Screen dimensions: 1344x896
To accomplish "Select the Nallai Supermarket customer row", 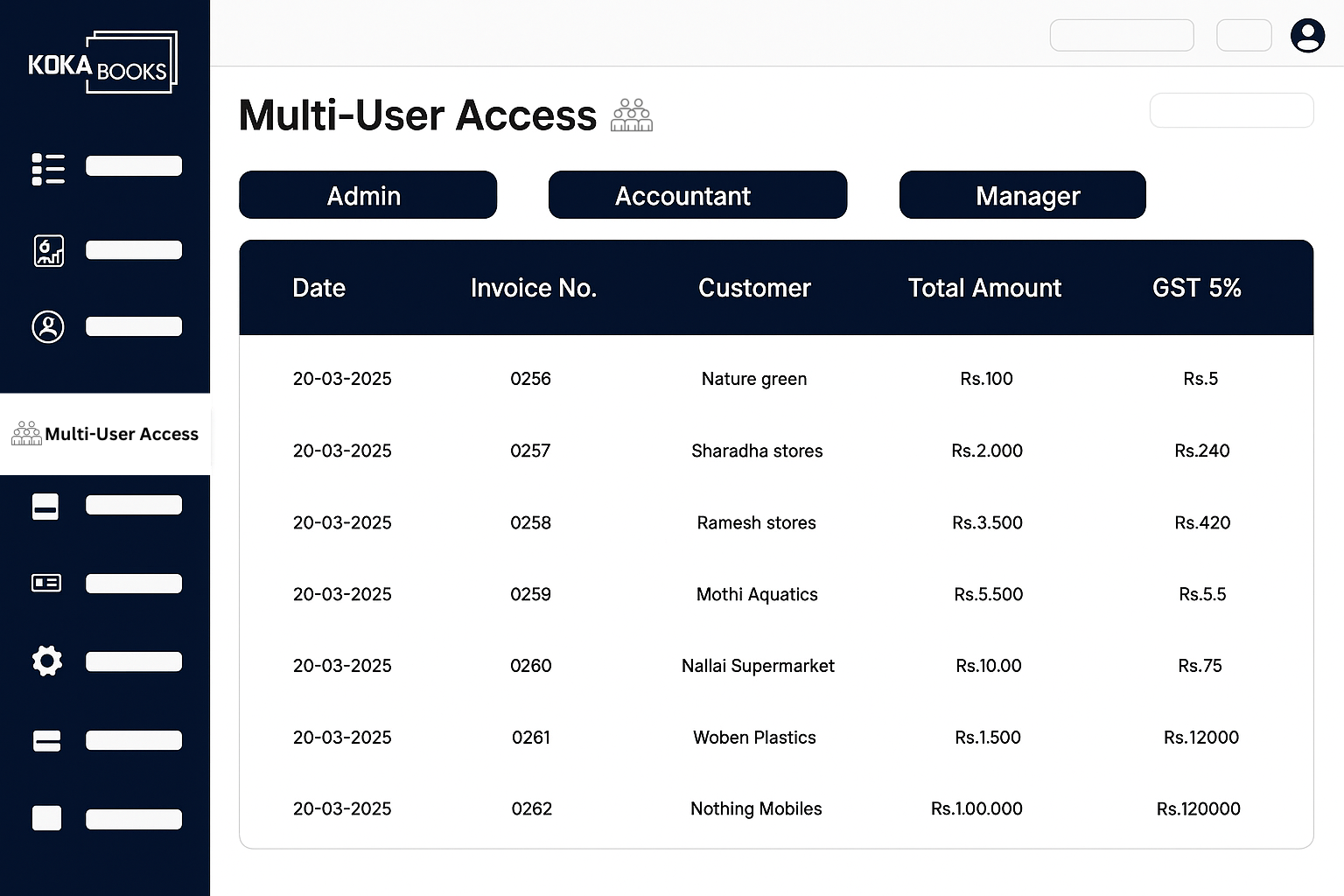I will tap(758, 666).
